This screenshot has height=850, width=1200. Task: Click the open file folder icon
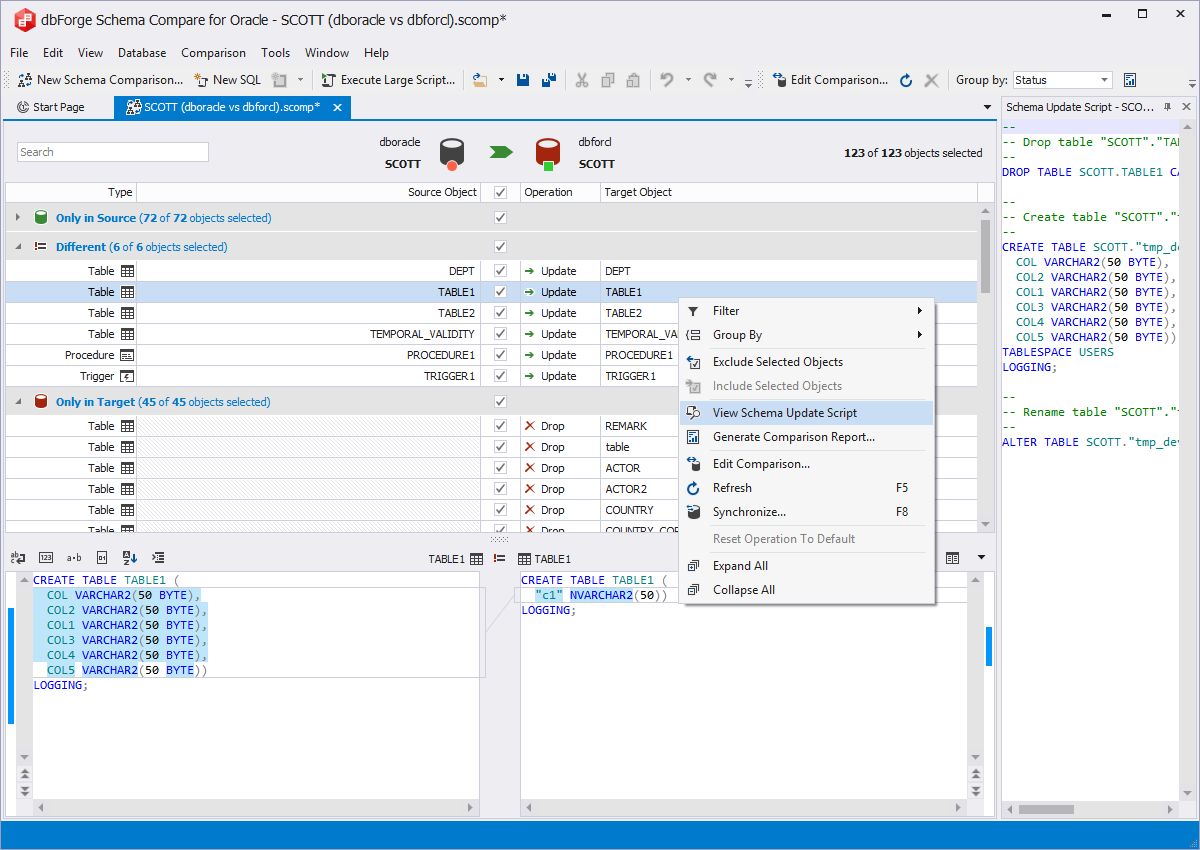pyautogui.click(x=480, y=80)
